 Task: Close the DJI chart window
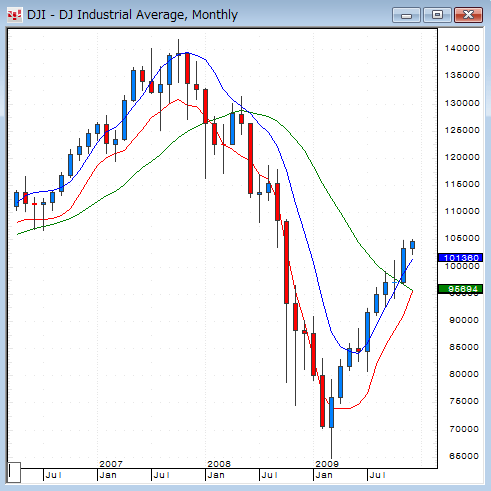click(x=468, y=15)
